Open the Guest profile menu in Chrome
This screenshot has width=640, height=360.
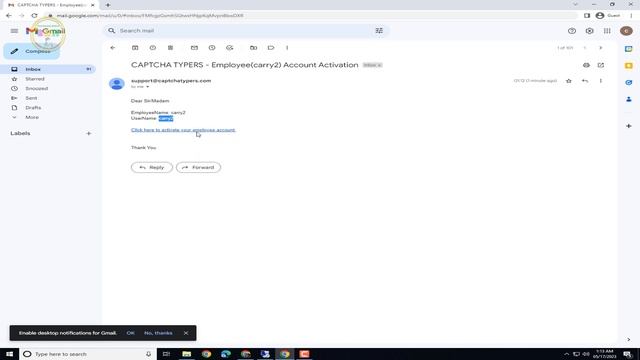(608, 16)
